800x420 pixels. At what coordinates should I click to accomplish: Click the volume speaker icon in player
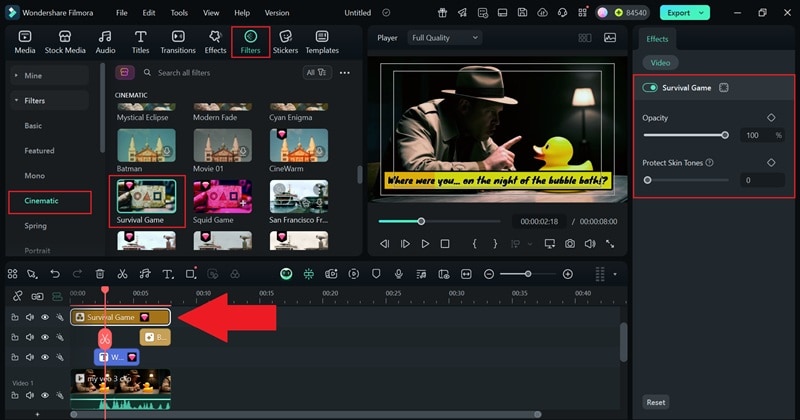pos(590,244)
